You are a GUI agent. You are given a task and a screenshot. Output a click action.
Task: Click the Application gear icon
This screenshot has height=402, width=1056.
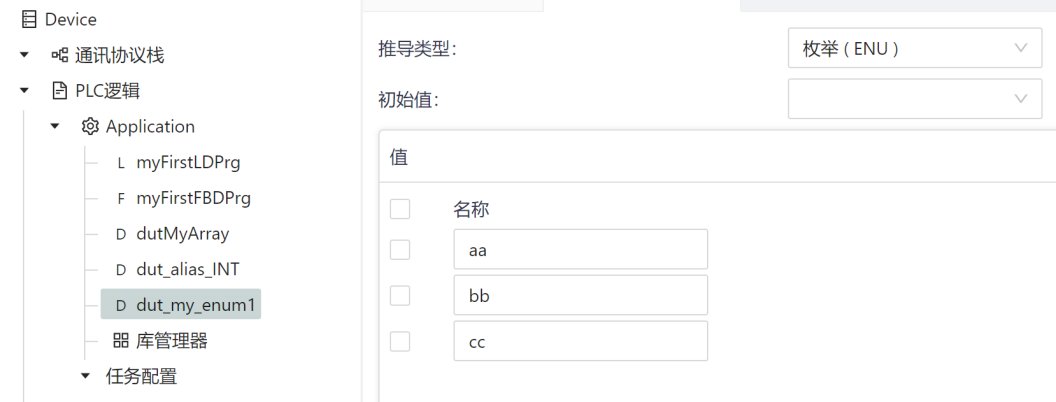[x=90, y=127]
